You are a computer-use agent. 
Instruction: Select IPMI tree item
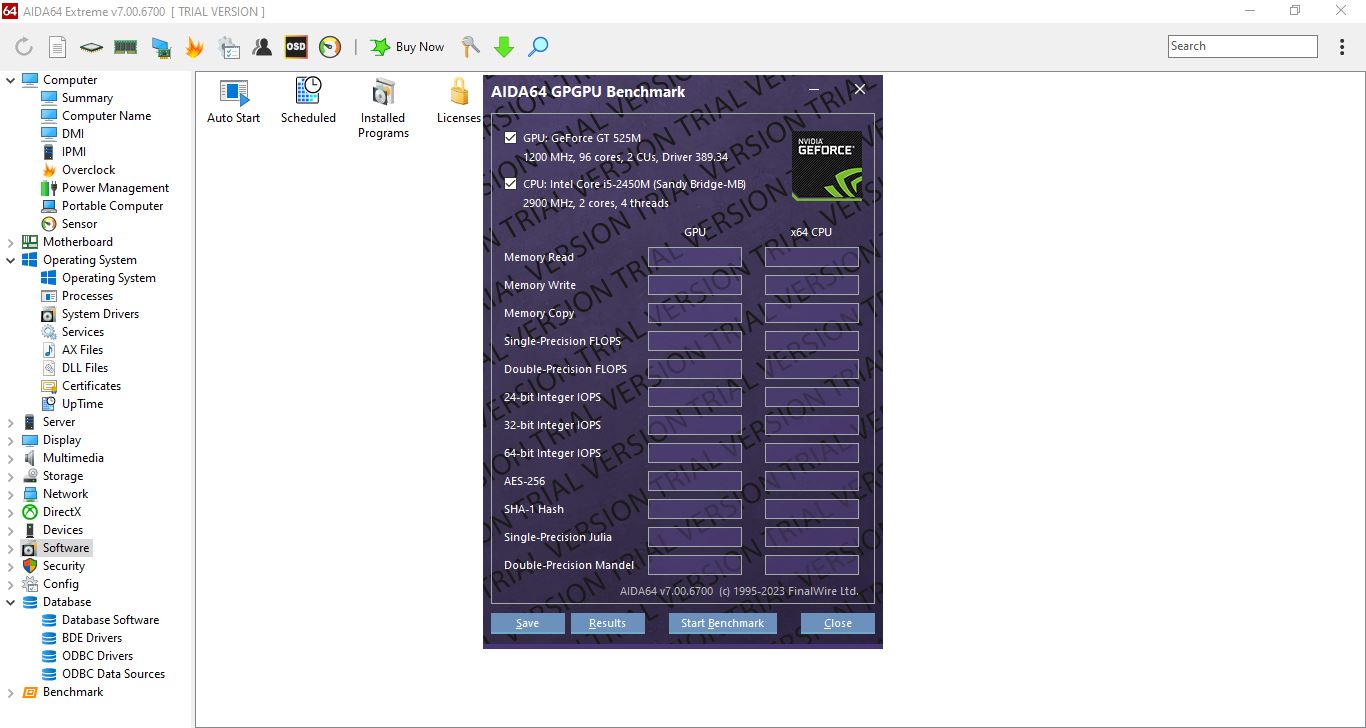coord(74,152)
